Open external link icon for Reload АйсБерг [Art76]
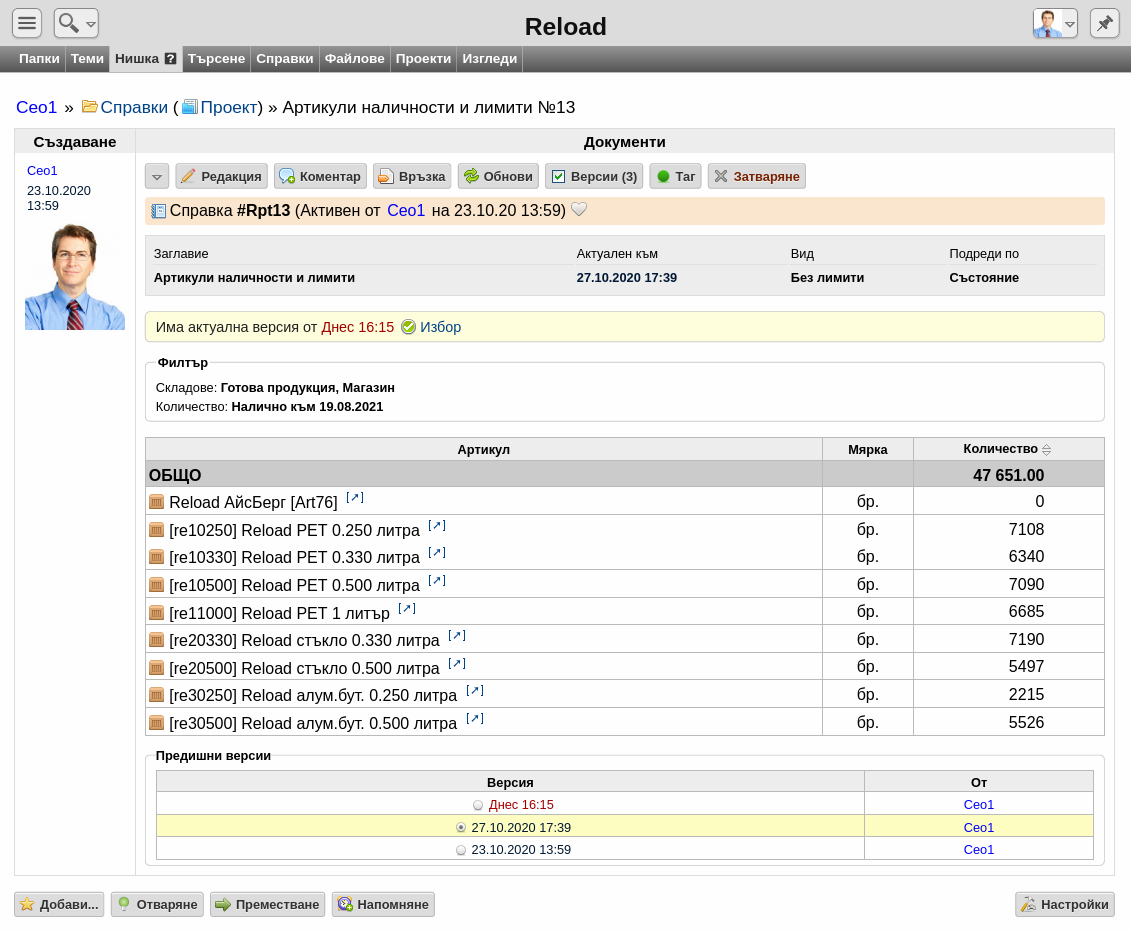The image size is (1131, 932). coord(355,498)
